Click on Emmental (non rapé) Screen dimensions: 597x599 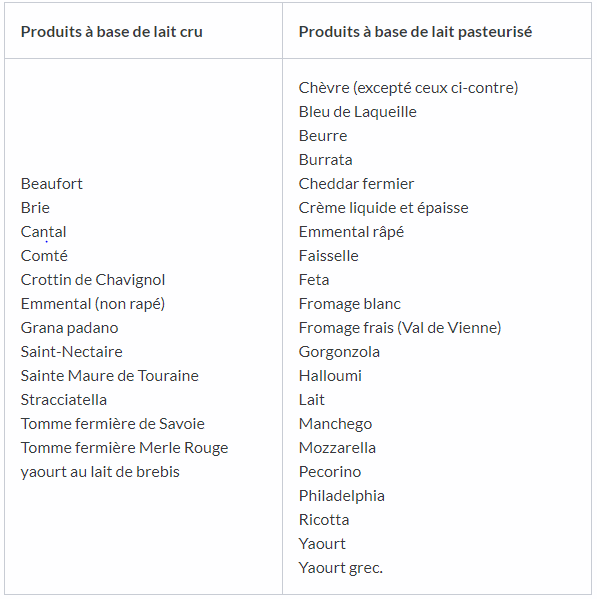click(x=93, y=304)
